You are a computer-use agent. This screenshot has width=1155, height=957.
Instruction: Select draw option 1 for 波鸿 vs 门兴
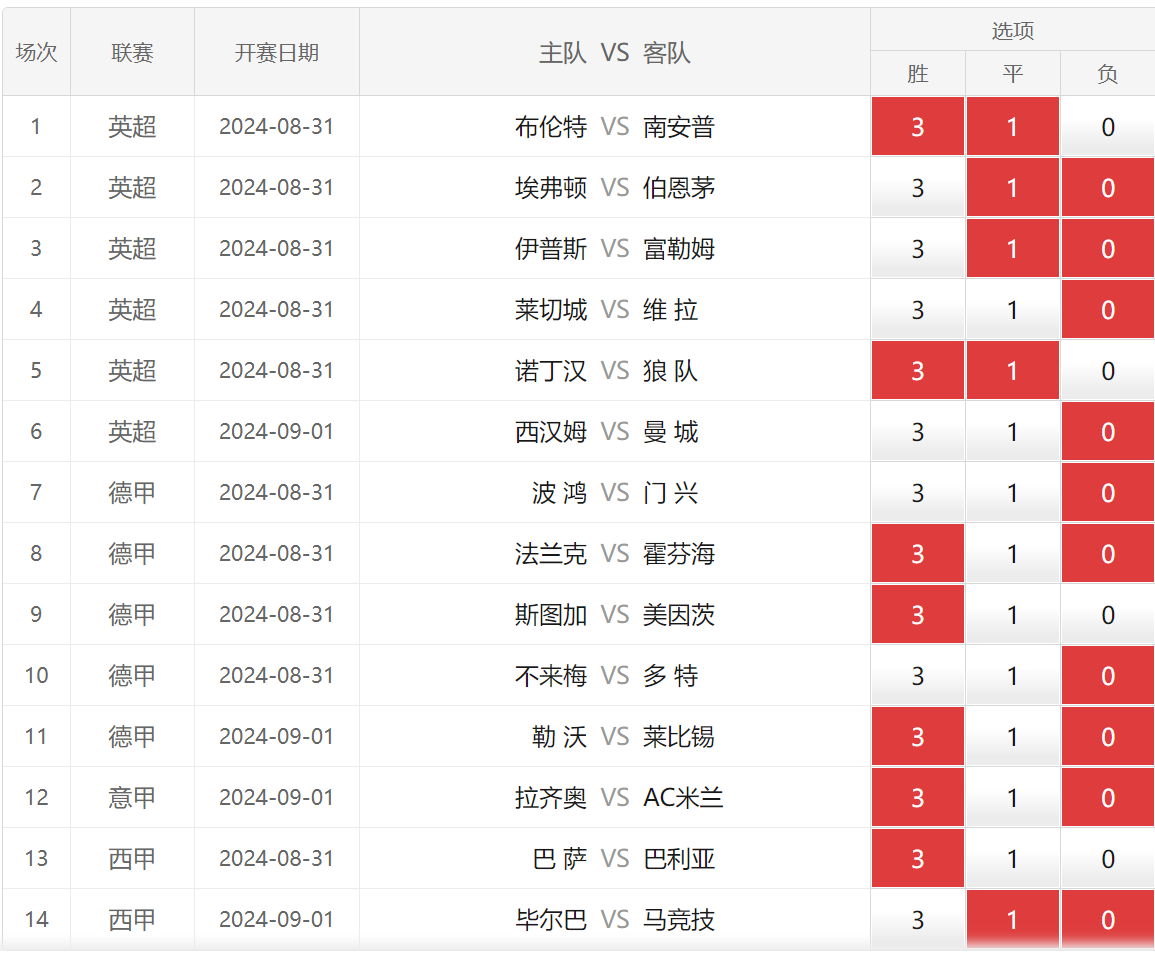point(1012,492)
